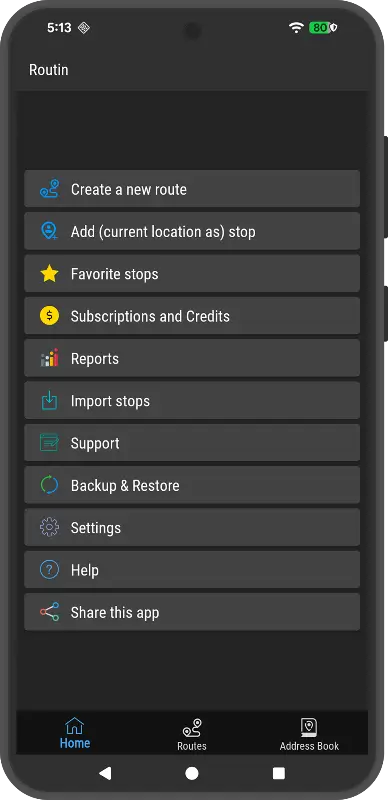Tap the share nodes icon

[50, 612]
